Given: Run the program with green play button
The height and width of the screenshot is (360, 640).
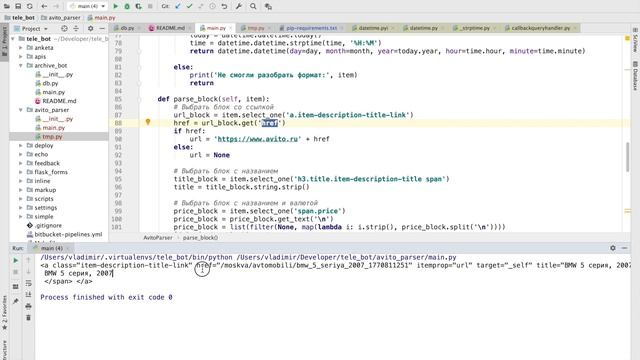Looking at the screenshot, I should [x=116, y=7].
